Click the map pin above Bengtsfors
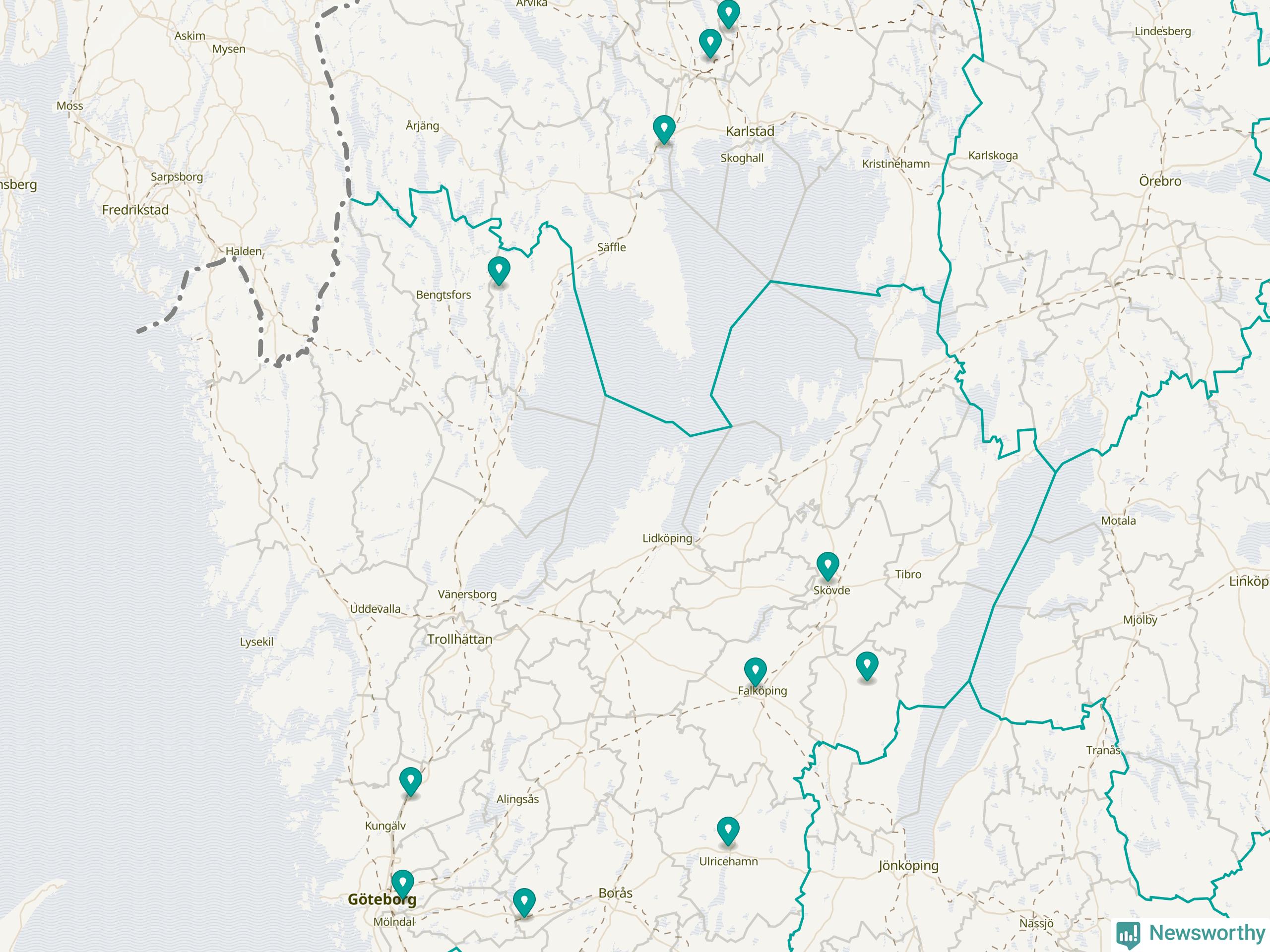 (499, 271)
